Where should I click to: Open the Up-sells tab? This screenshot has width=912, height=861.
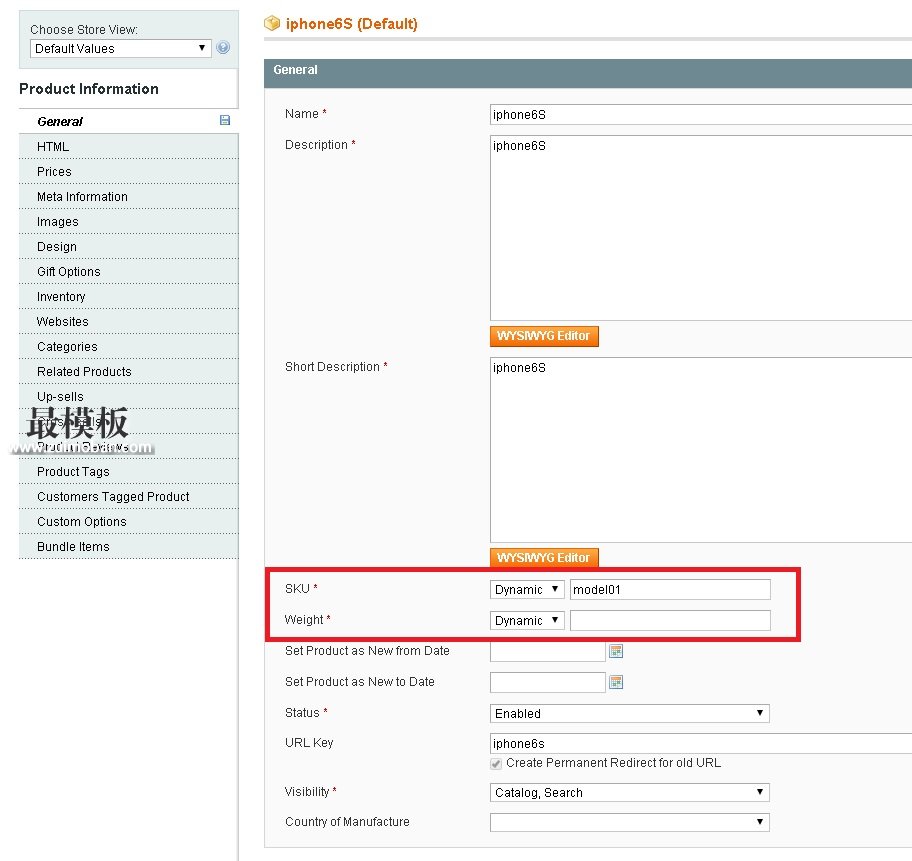click(129, 397)
